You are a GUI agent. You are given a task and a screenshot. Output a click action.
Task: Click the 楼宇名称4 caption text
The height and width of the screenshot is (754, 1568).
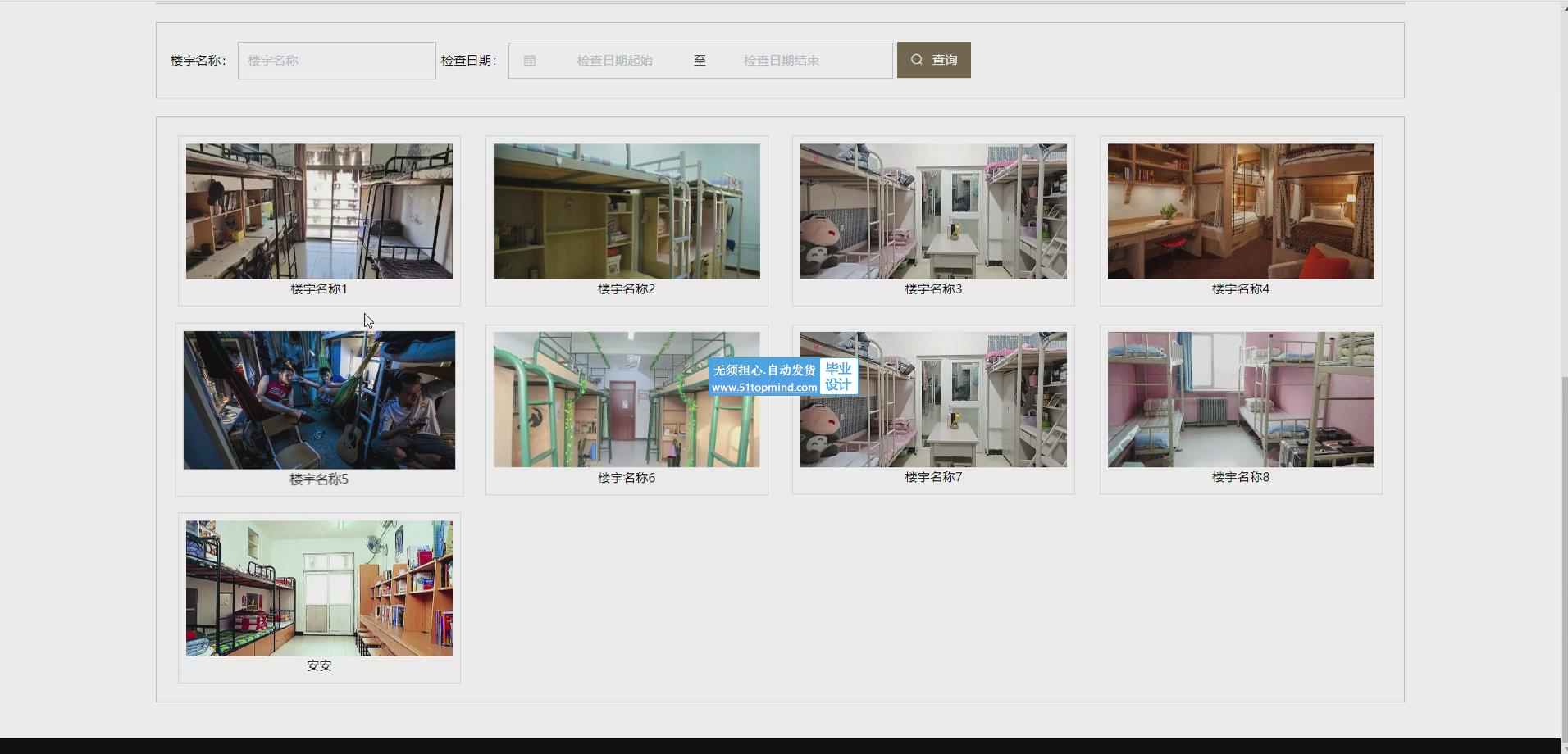click(x=1241, y=289)
